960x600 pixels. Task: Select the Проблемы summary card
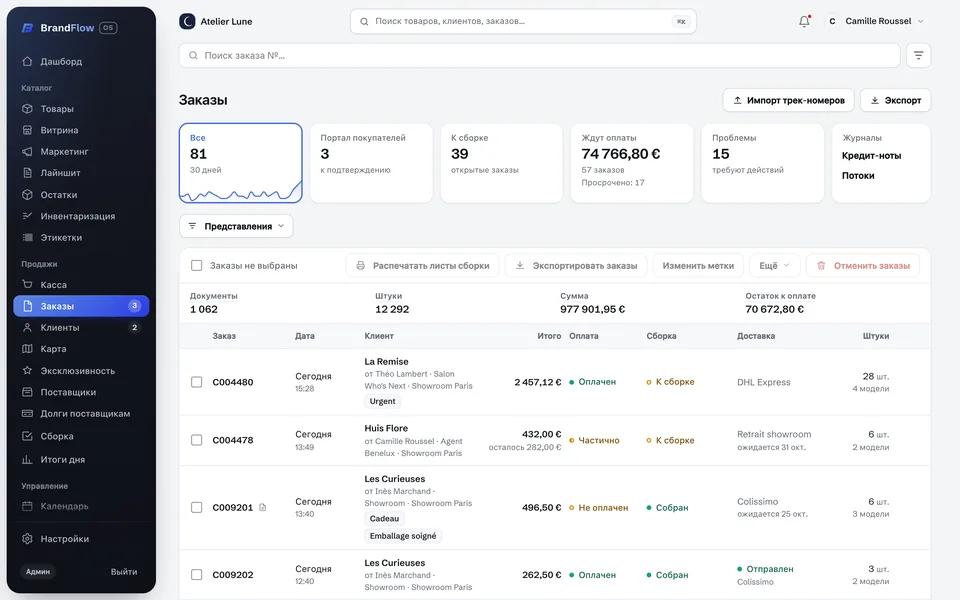pos(762,163)
